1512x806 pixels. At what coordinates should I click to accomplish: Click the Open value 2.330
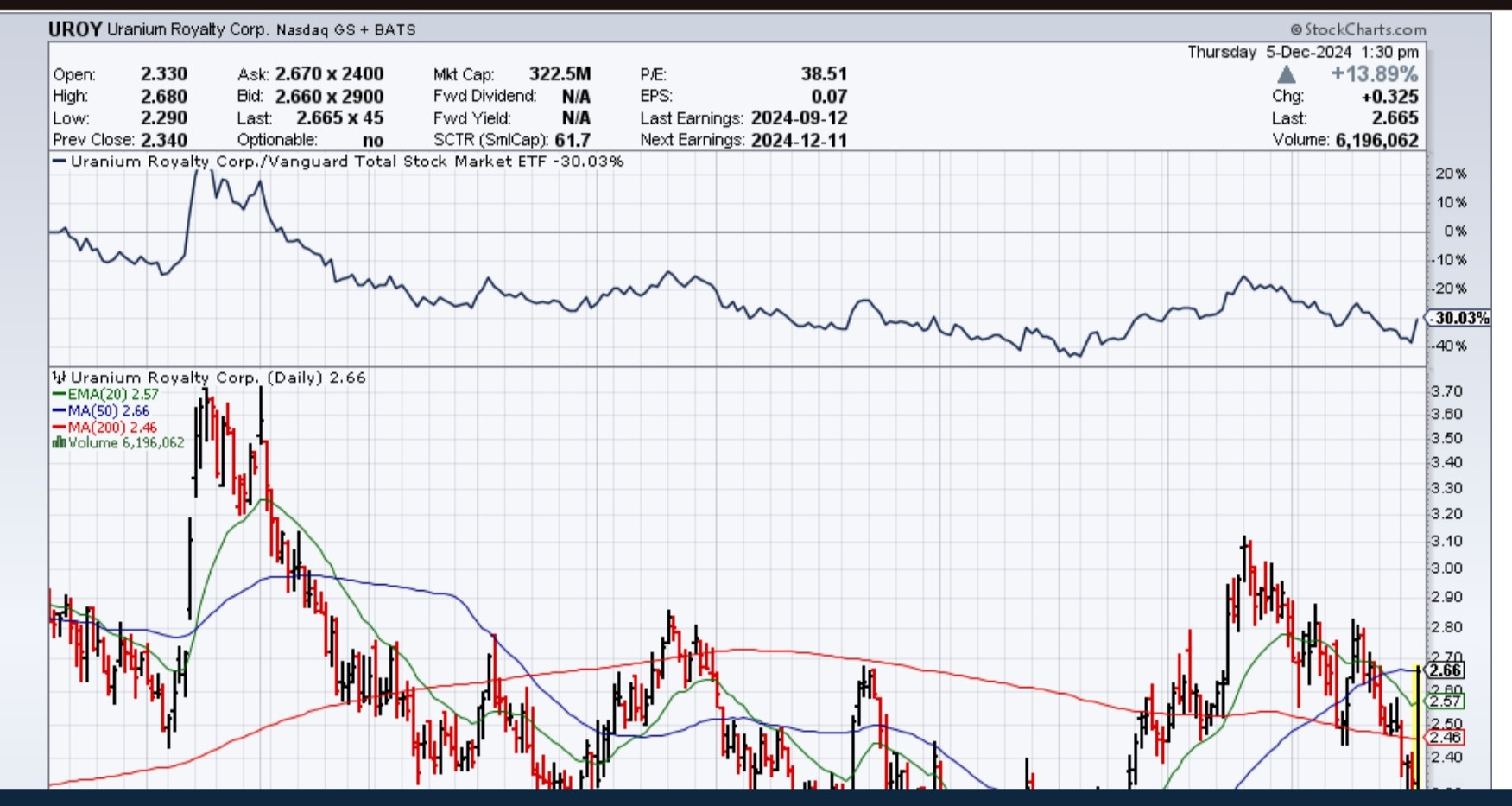click(x=164, y=74)
